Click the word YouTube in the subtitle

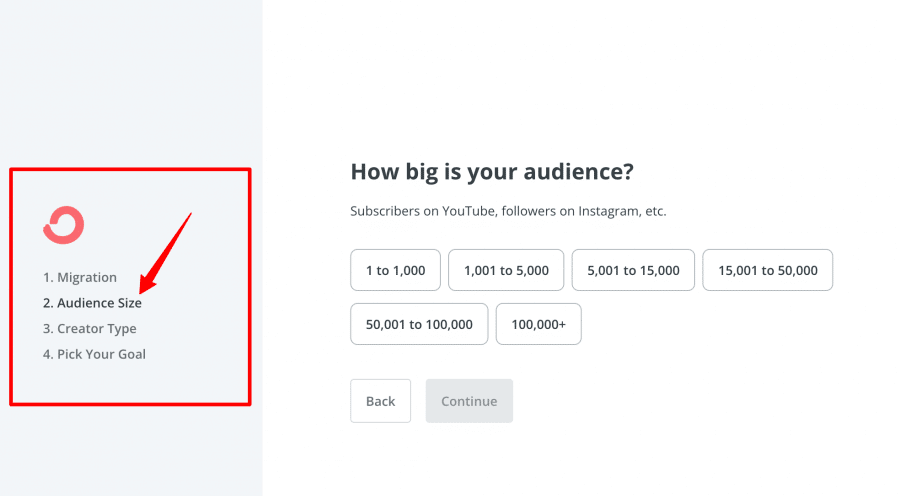pos(467,212)
